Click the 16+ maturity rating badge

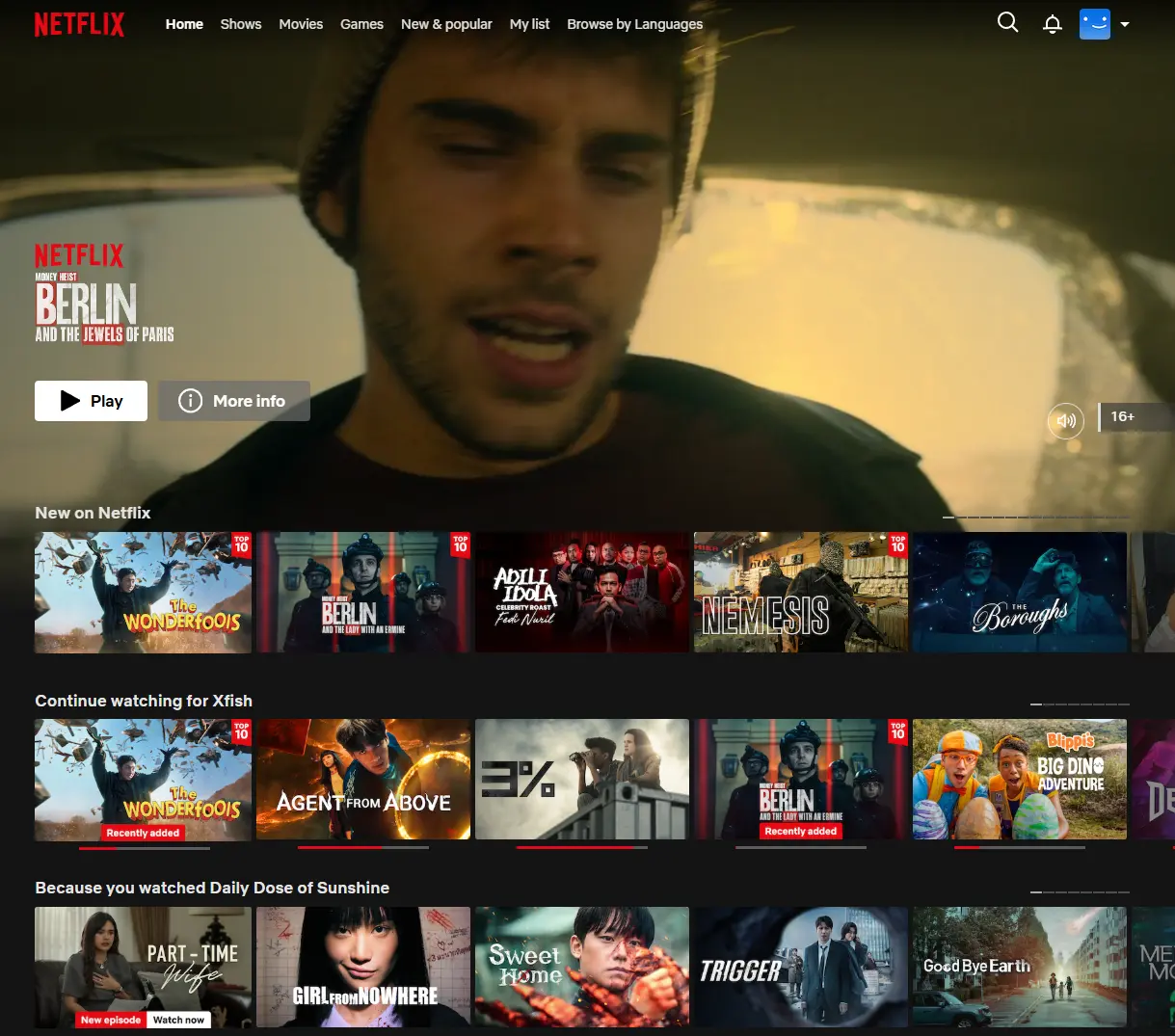(1136, 416)
